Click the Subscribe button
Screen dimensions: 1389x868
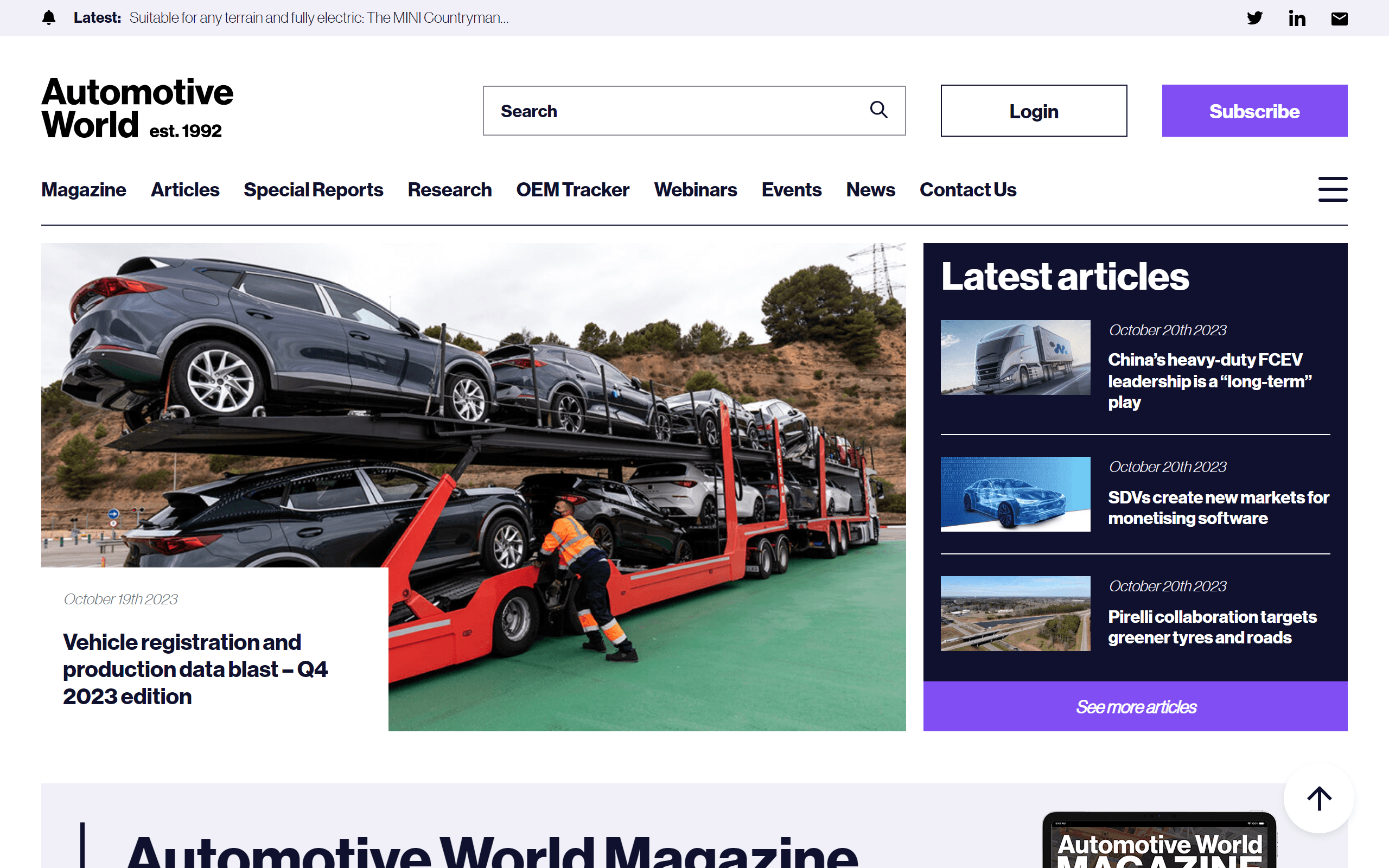[1254, 110]
